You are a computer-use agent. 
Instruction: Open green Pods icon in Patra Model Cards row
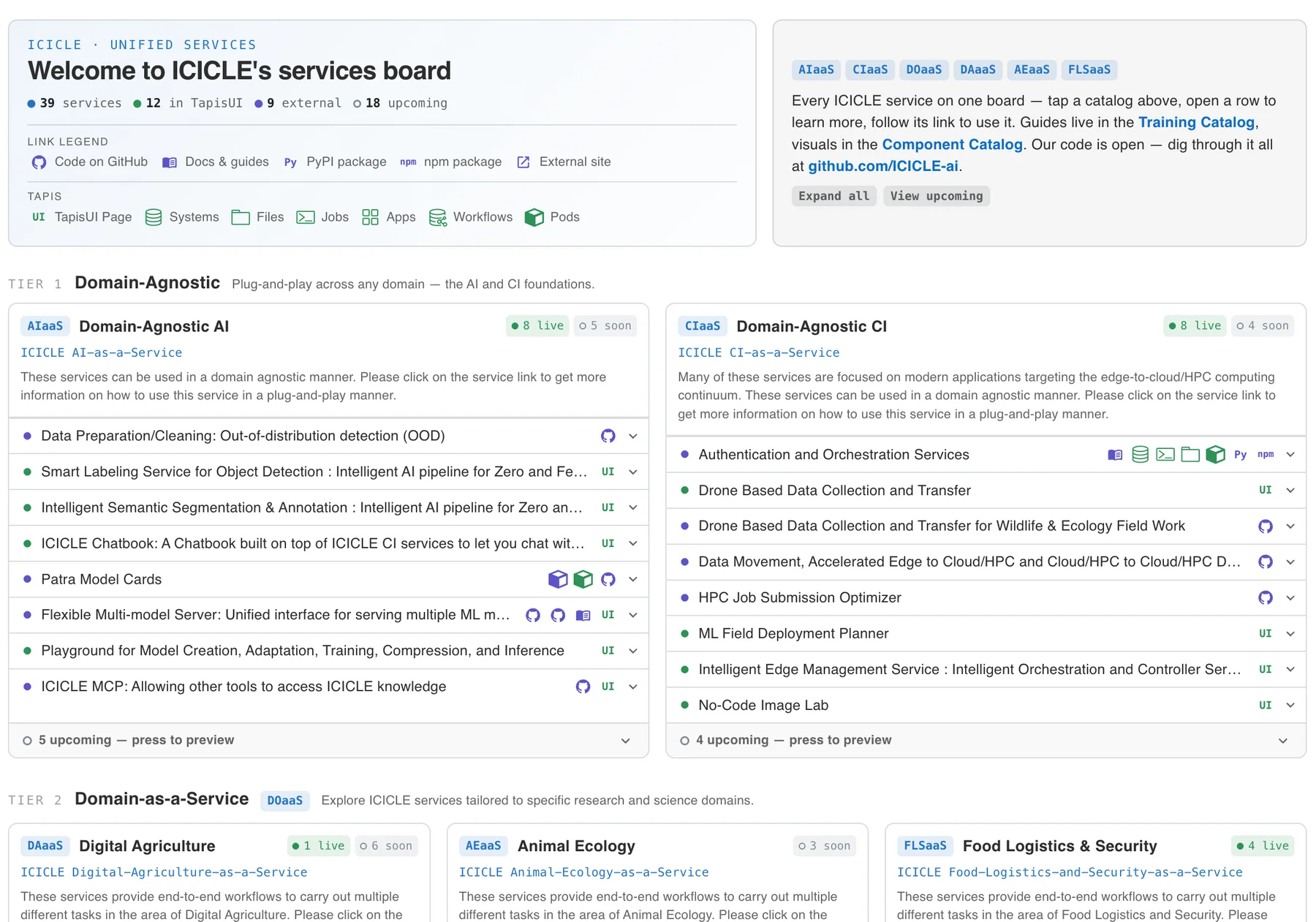(583, 579)
